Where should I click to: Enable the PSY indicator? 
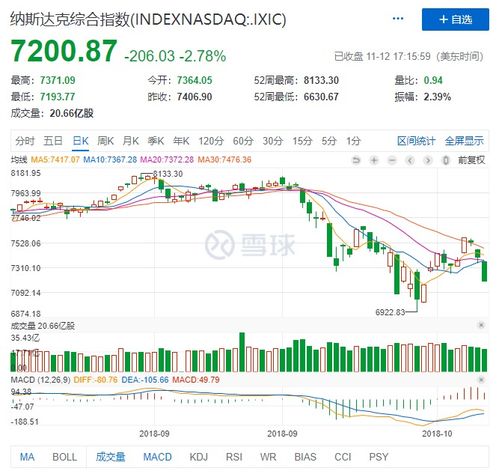pyautogui.click(x=379, y=457)
